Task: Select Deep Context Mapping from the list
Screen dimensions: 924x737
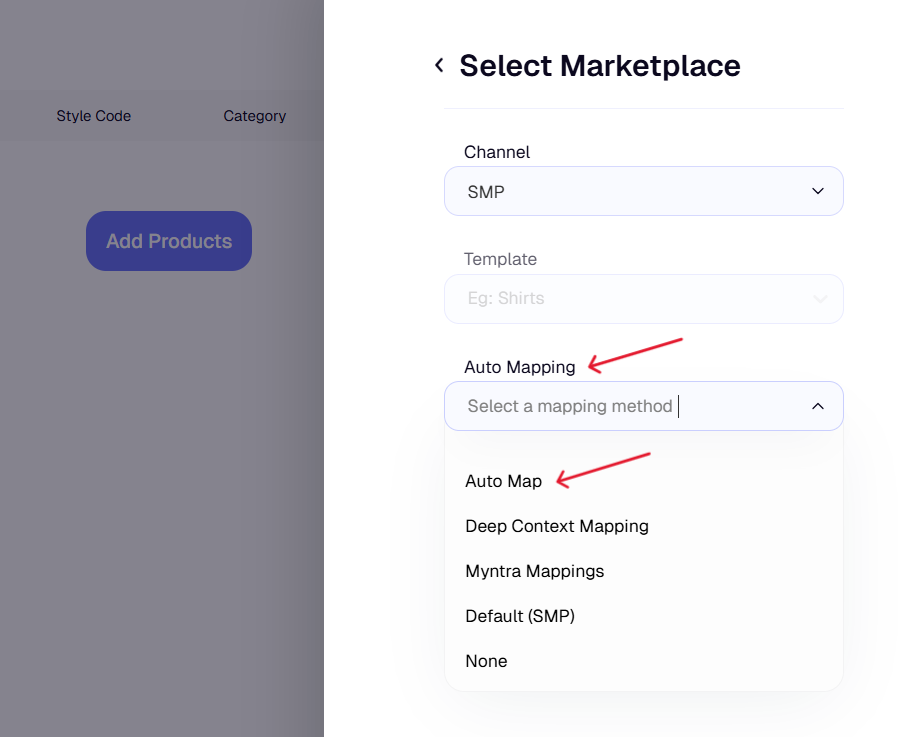Action: click(557, 526)
